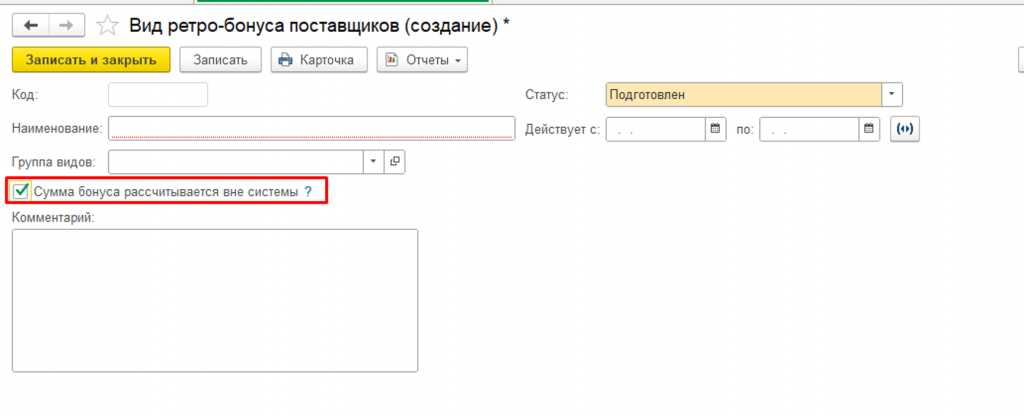
Task: Click the yellow Записать и закрыть button
Action: (x=91, y=60)
